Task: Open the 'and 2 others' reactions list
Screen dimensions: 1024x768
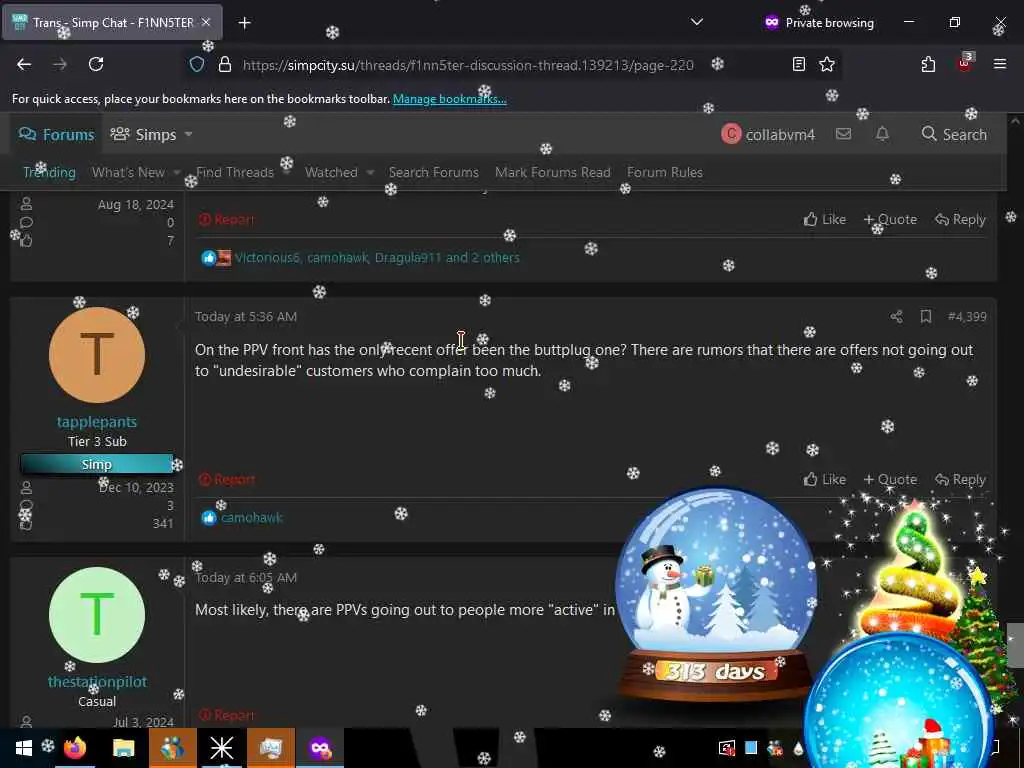Action: (483, 257)
